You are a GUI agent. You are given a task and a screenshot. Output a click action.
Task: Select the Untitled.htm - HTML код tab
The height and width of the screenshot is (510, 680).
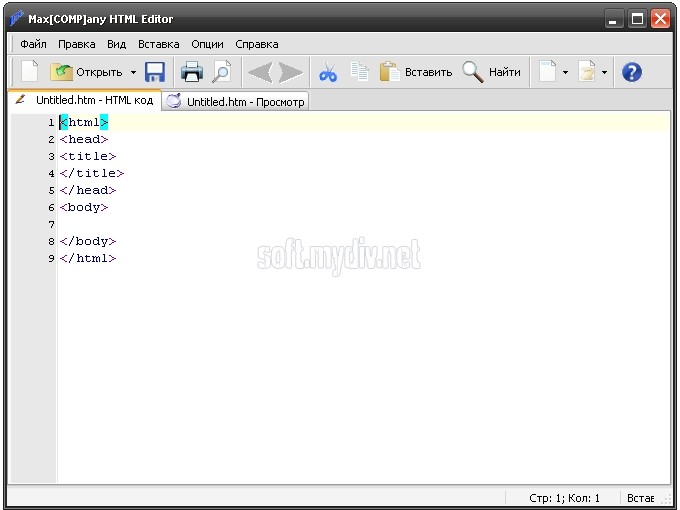pyautogui.click(x=84, y=100)
